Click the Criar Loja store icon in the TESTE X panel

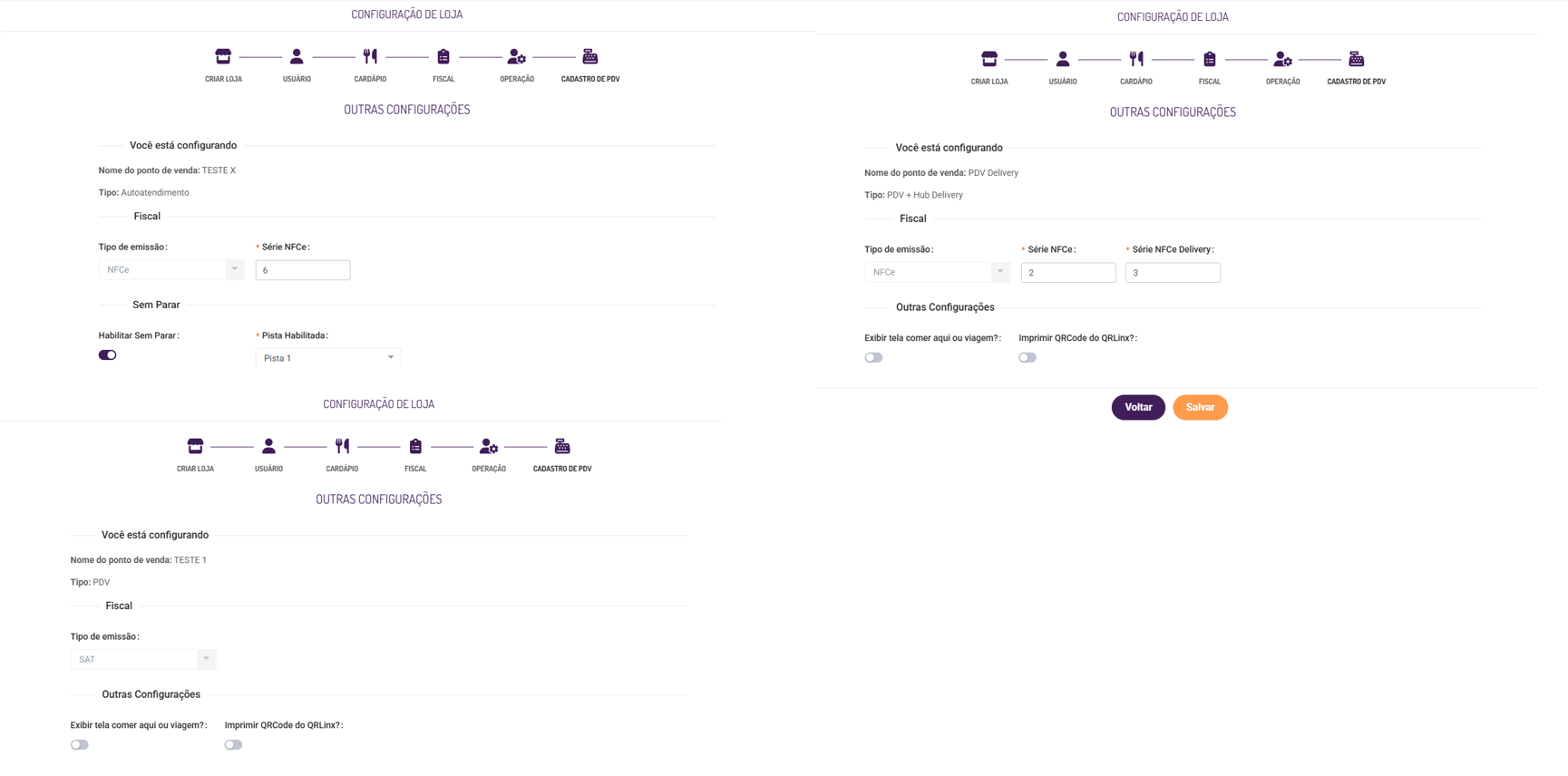point(223,56)
